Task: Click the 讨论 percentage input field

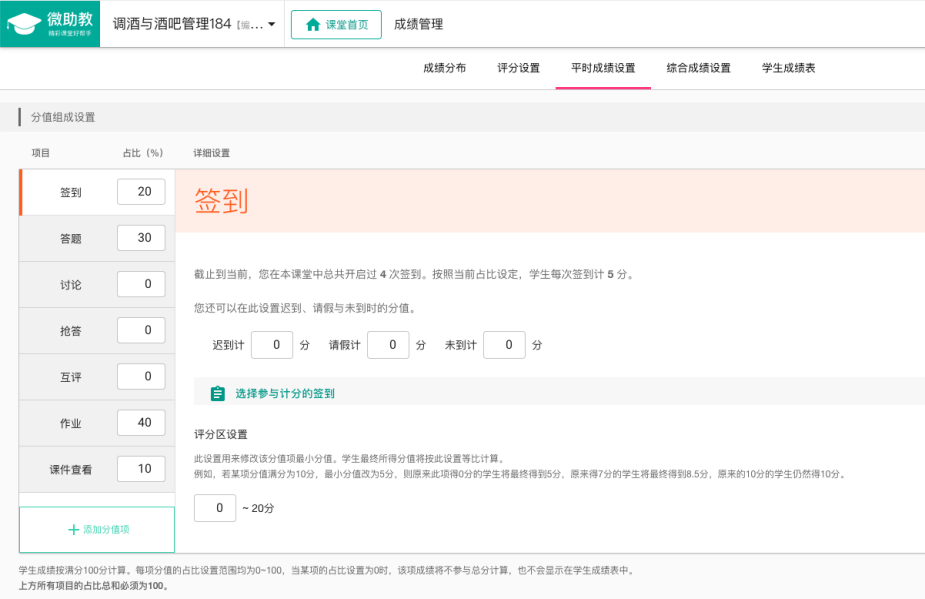Action: tap(141, 284)
